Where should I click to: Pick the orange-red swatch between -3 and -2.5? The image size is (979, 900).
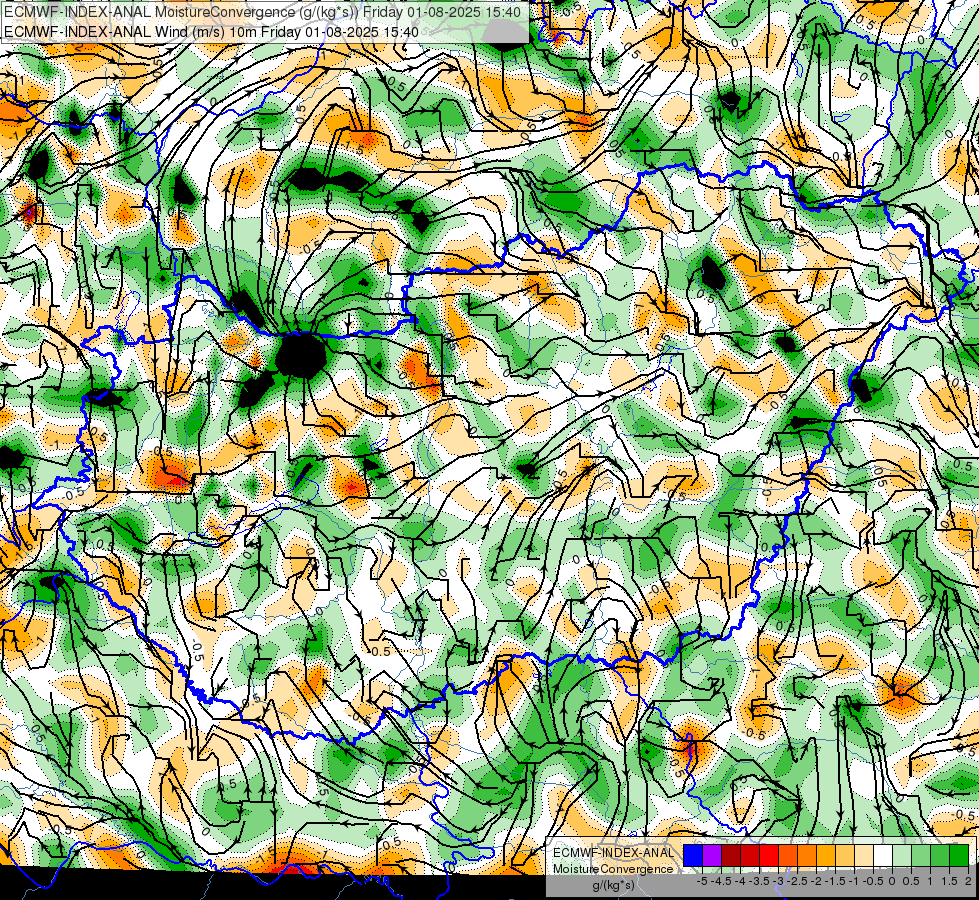pyautogui.click(x=788, y=855)
